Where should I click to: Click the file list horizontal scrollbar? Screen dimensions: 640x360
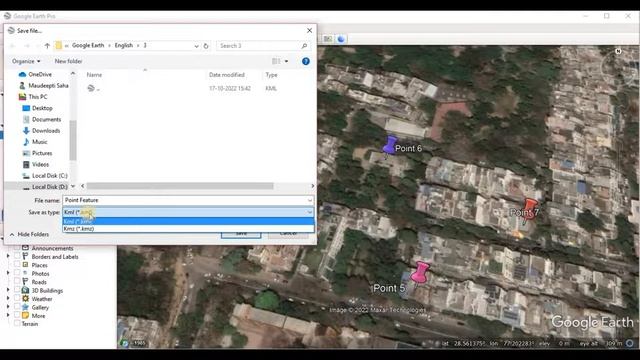click(180, 186)
